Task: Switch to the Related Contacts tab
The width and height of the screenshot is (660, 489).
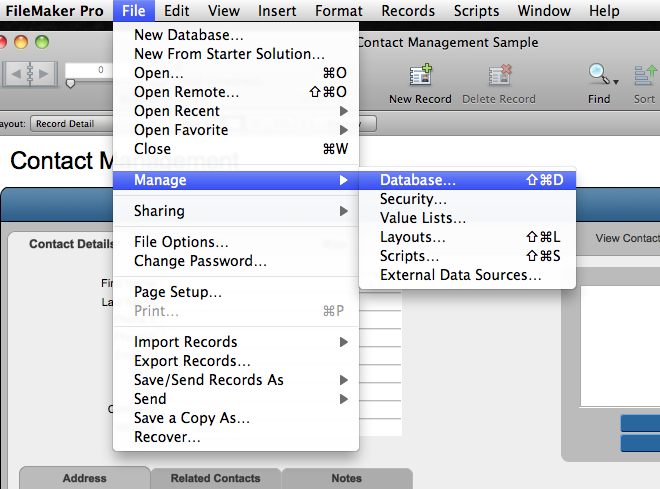Action: (x=216, y=478)
